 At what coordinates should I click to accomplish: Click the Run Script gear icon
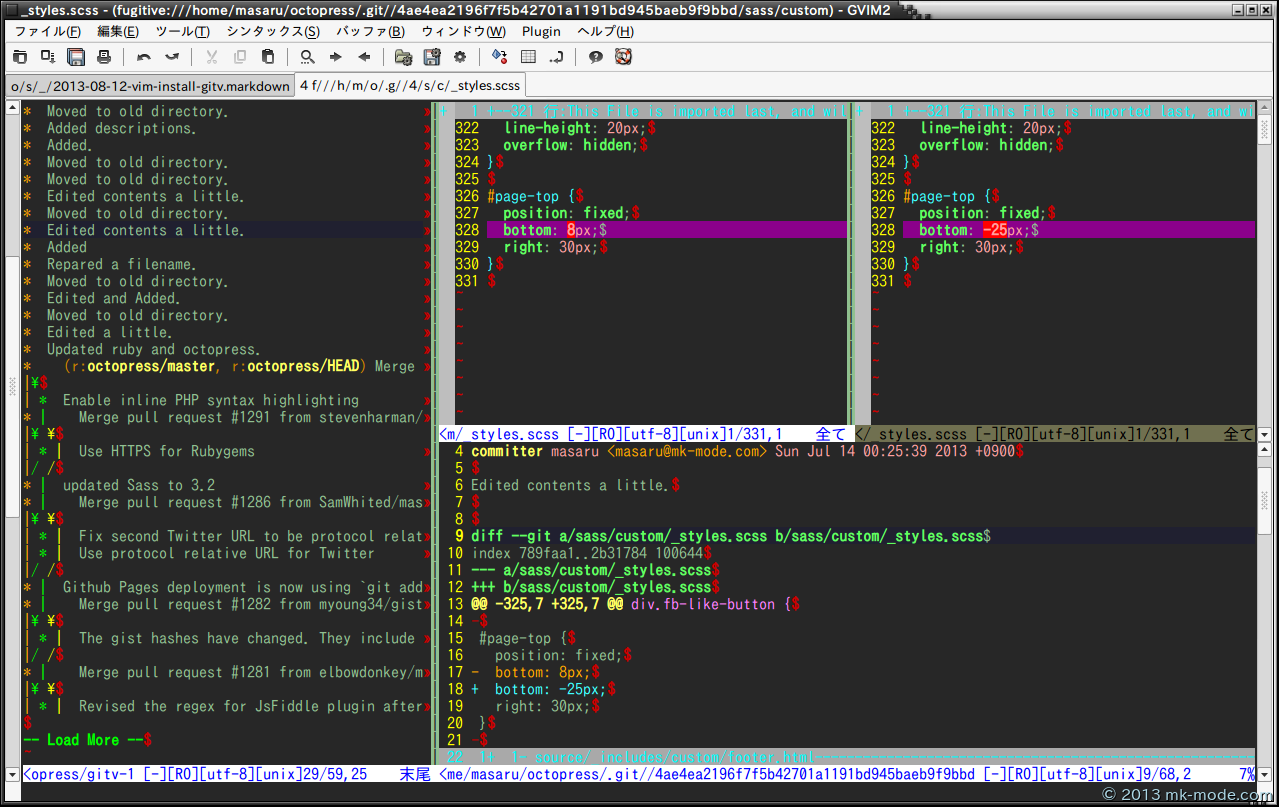(460, 57)
